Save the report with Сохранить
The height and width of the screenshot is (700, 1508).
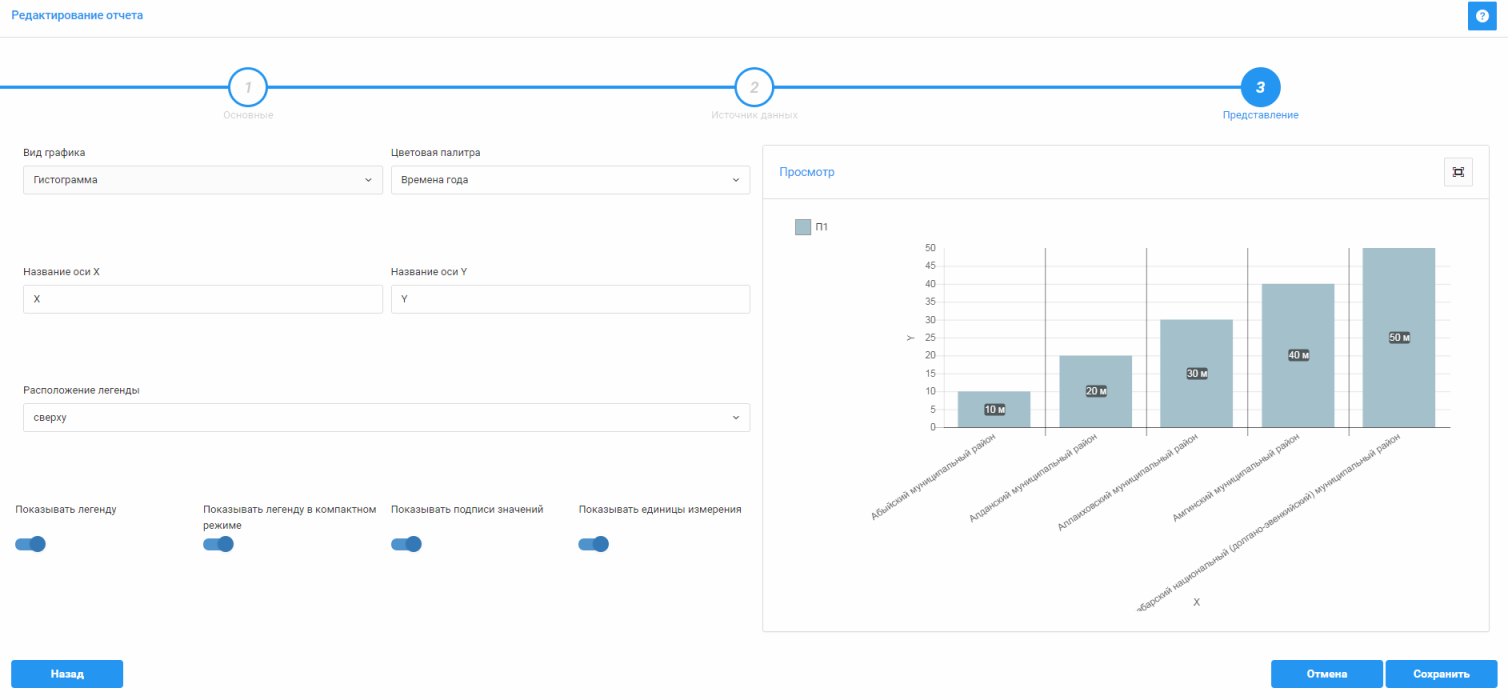pyautogui.click(x=1441, y=674)
